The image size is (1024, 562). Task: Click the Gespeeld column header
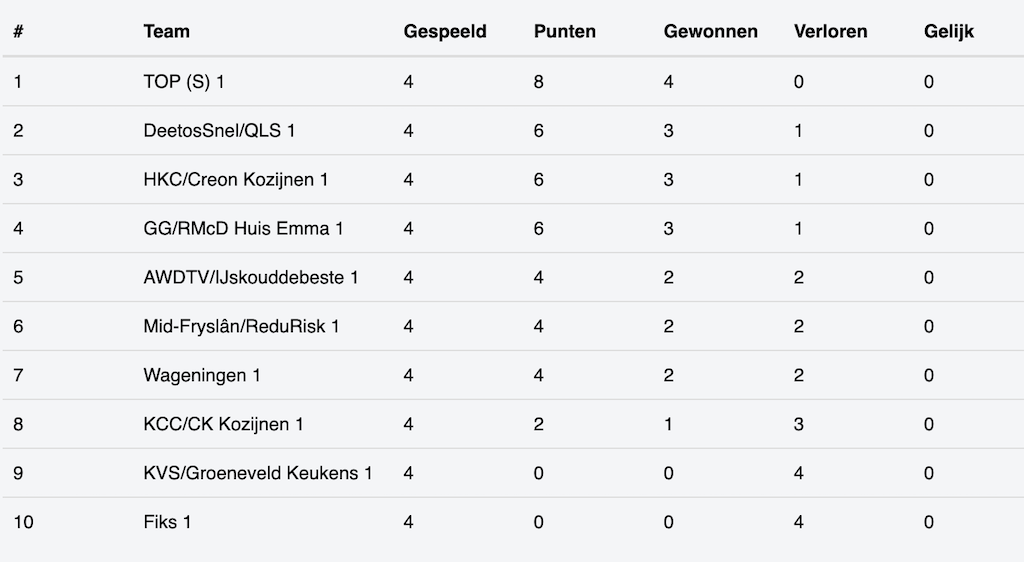[445, 31]
